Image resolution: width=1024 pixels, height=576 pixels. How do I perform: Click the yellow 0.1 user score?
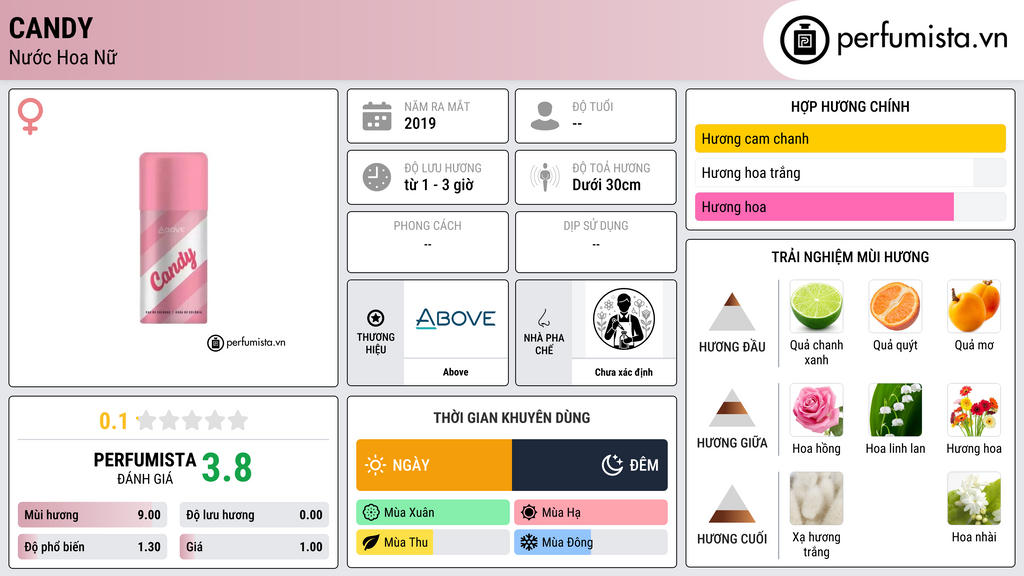pyautogui.click(x=114, y=421)
